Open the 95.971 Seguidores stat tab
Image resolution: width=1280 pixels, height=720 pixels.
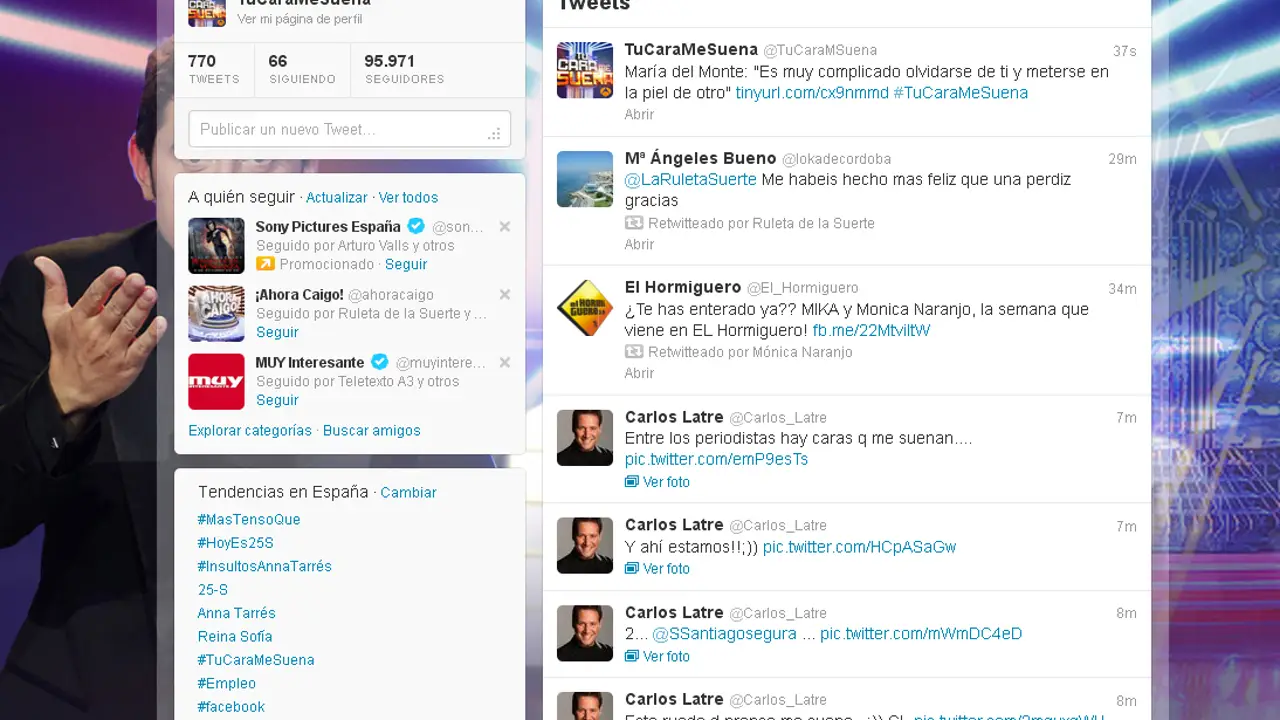point(404,69)
